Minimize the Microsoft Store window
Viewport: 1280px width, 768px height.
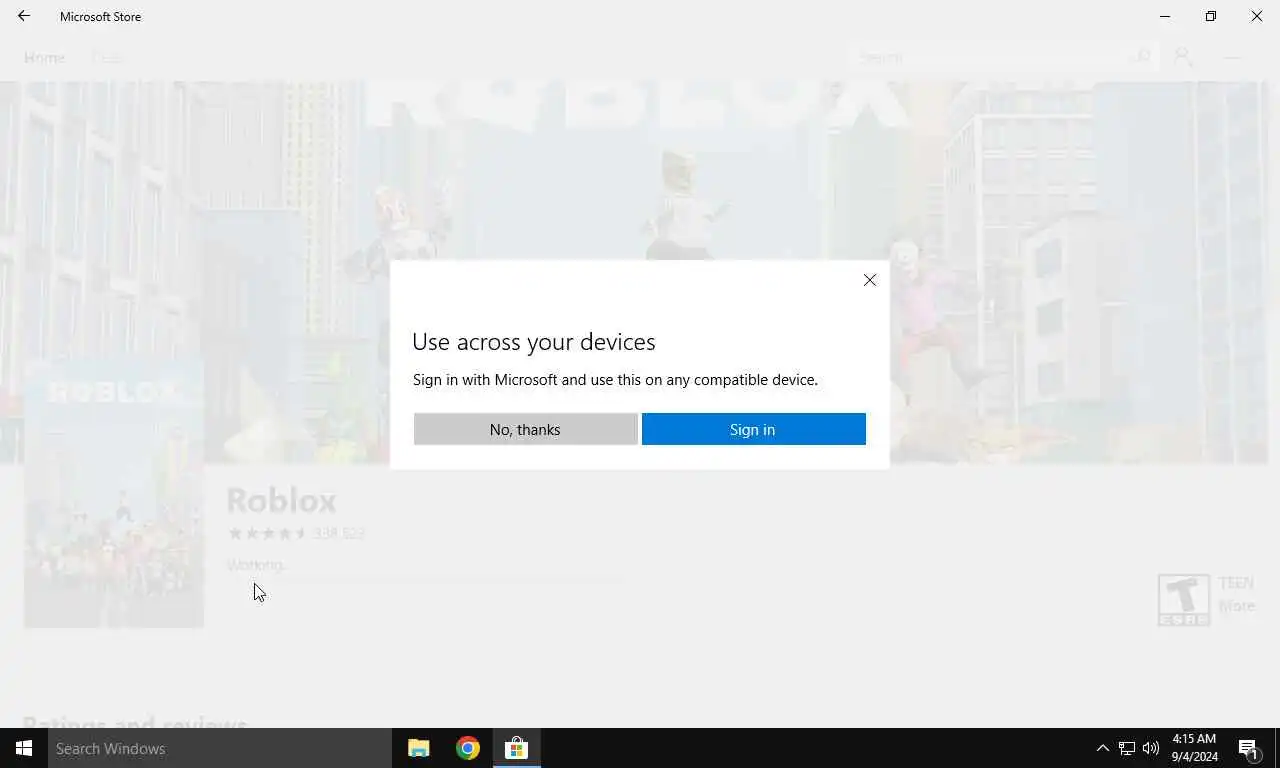[x=1165, y=16]
